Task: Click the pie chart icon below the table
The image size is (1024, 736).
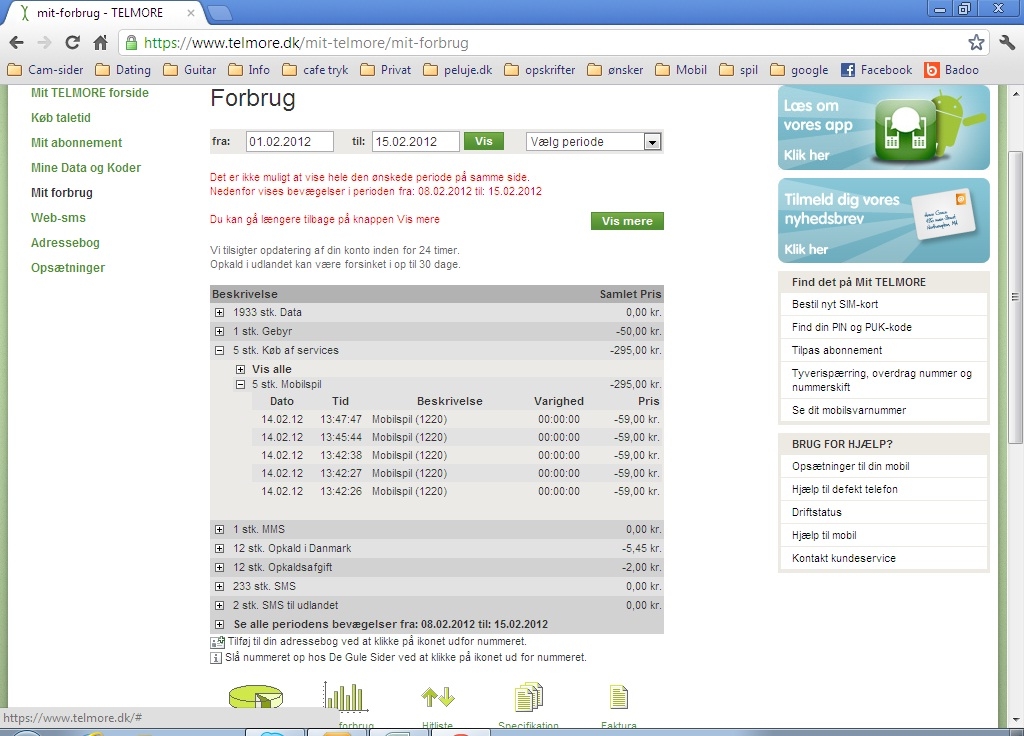Action: click(256, 698)
